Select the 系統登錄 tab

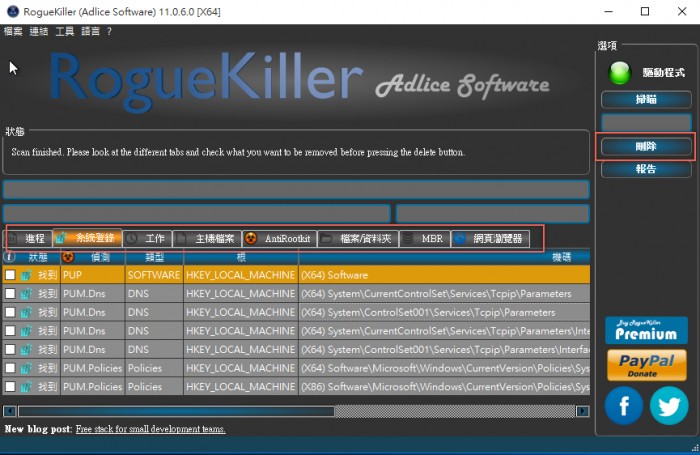click(87, 238)
